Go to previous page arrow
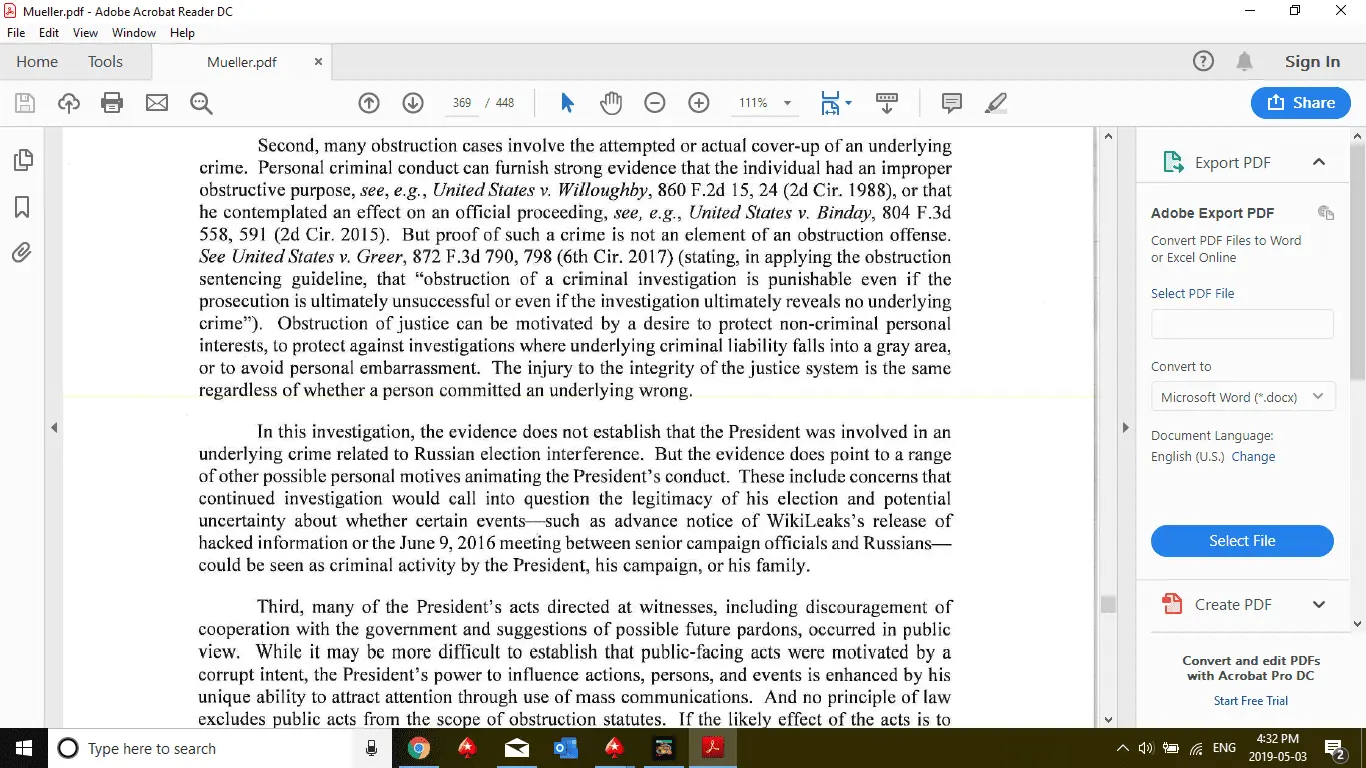1366x768 pixels. [x=369, y=103]
